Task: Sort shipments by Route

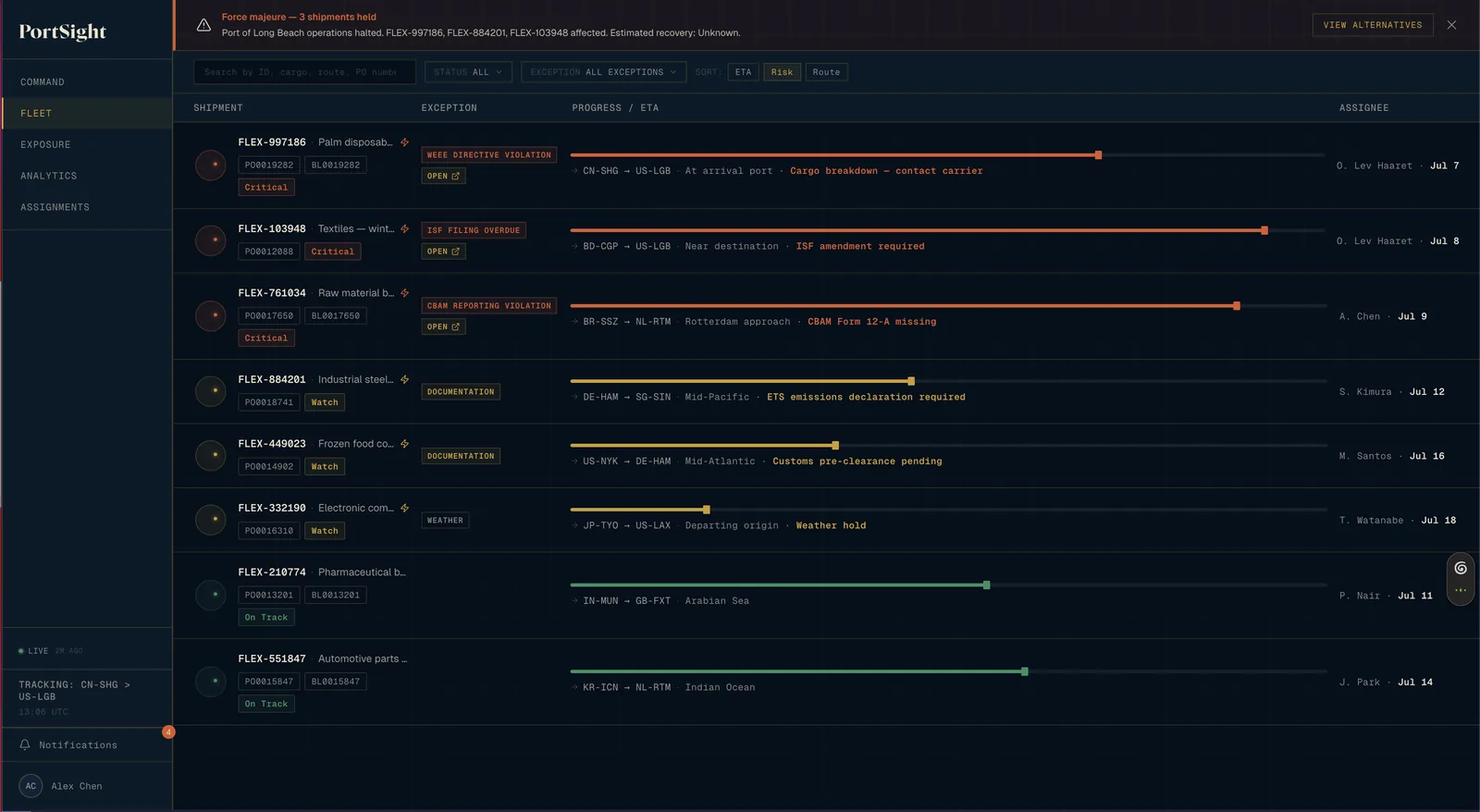Action: (x=827, y=72)
